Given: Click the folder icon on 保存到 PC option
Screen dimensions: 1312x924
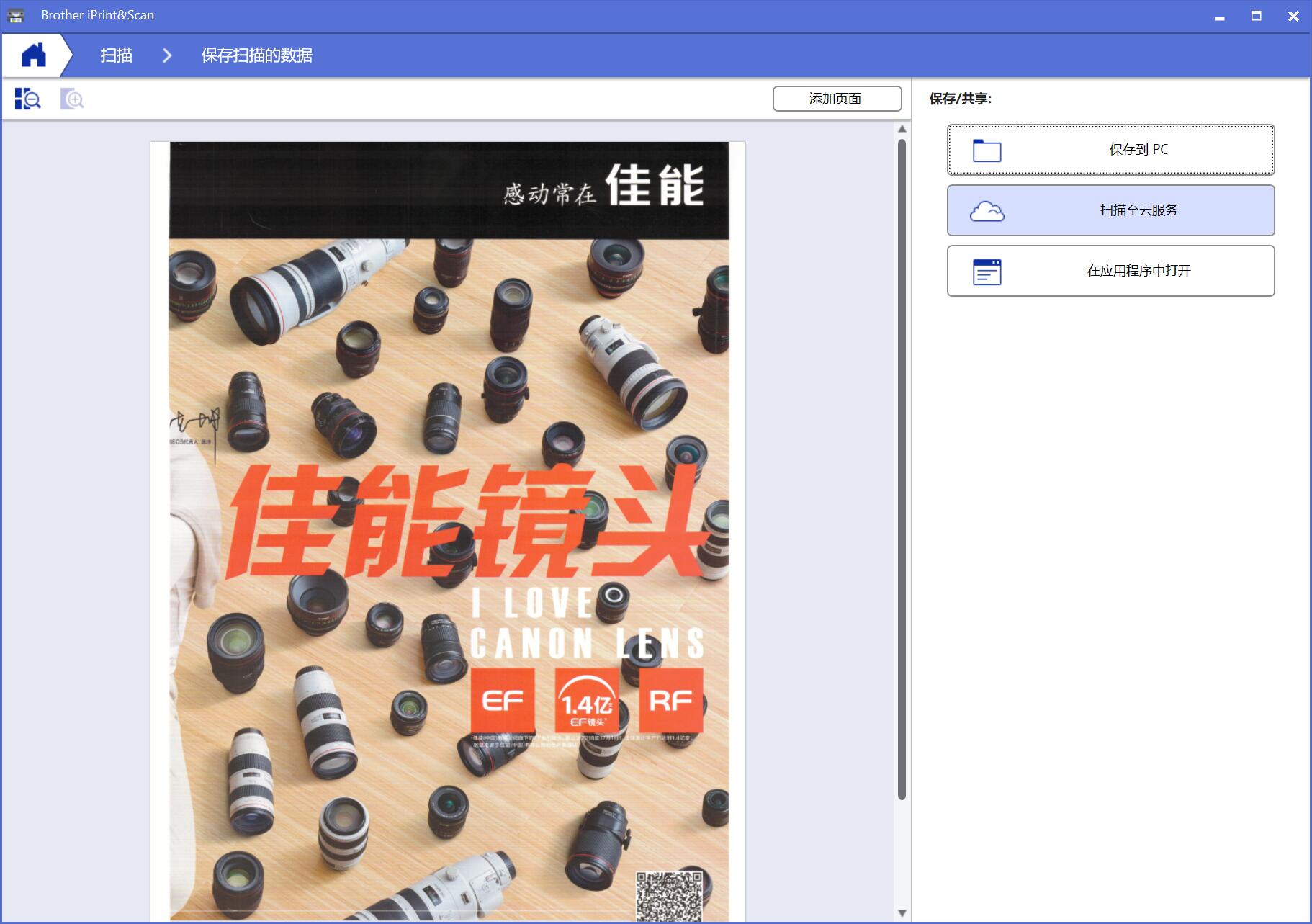Looking at the screenshot, I should point(987,150).
